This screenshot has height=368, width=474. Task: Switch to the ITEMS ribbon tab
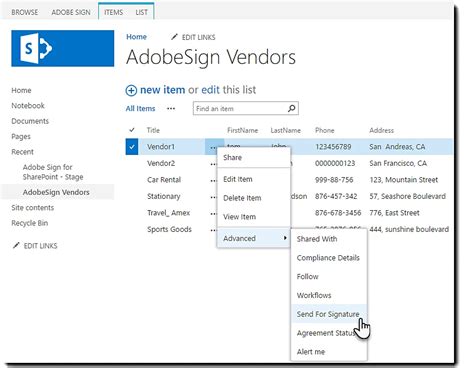pos(113,12)
